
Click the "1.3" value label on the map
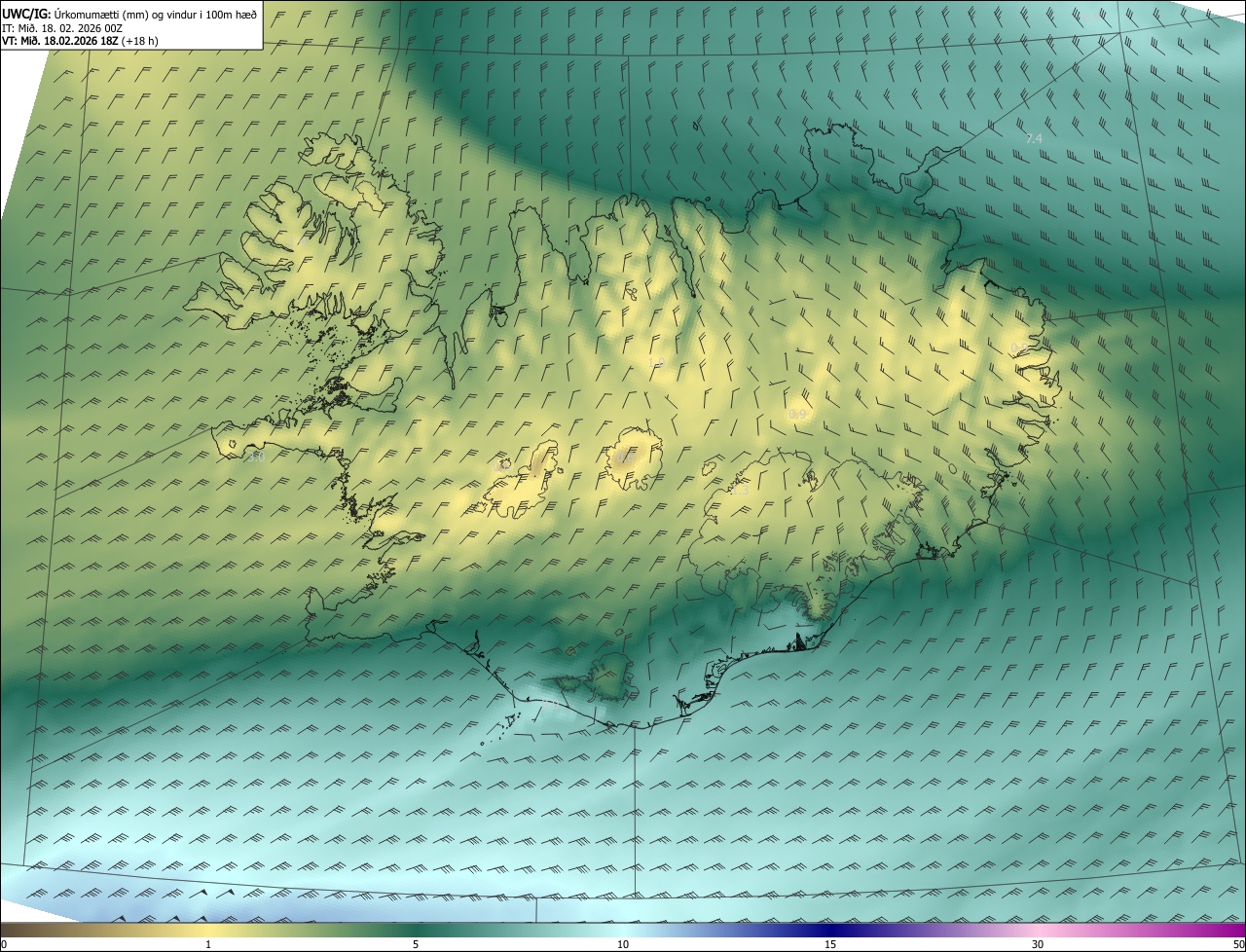point(740,492)
